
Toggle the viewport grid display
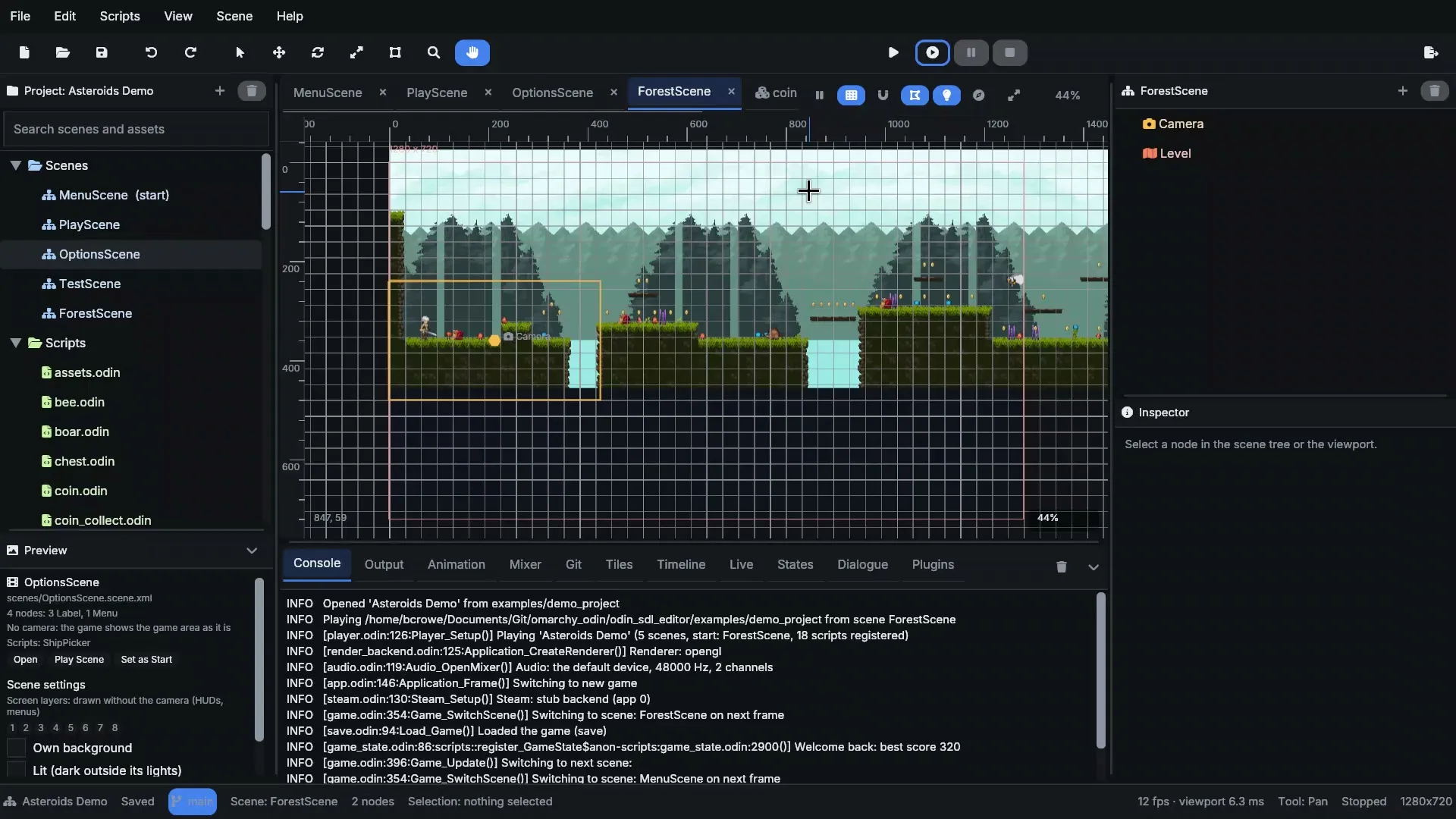(x=851, y=95)
